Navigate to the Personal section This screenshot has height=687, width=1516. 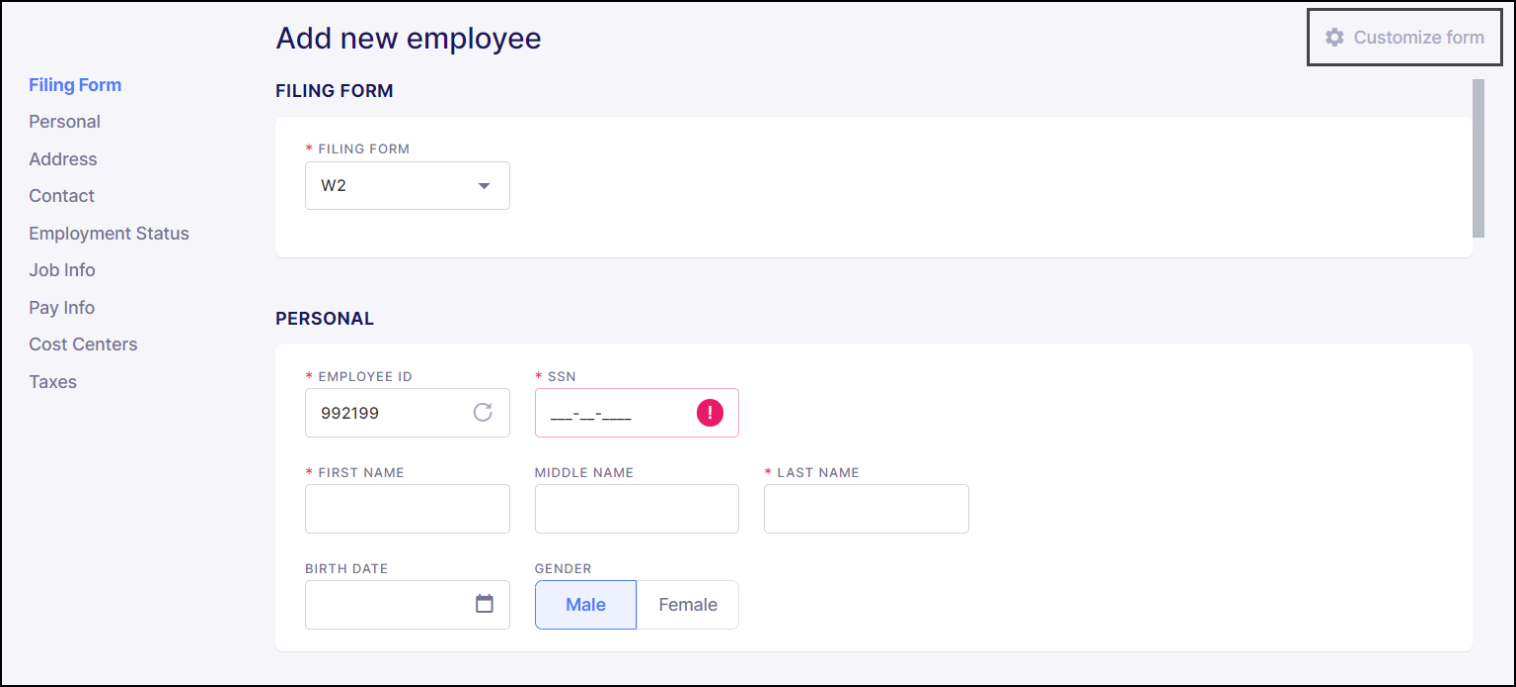[x=64, y=121]
